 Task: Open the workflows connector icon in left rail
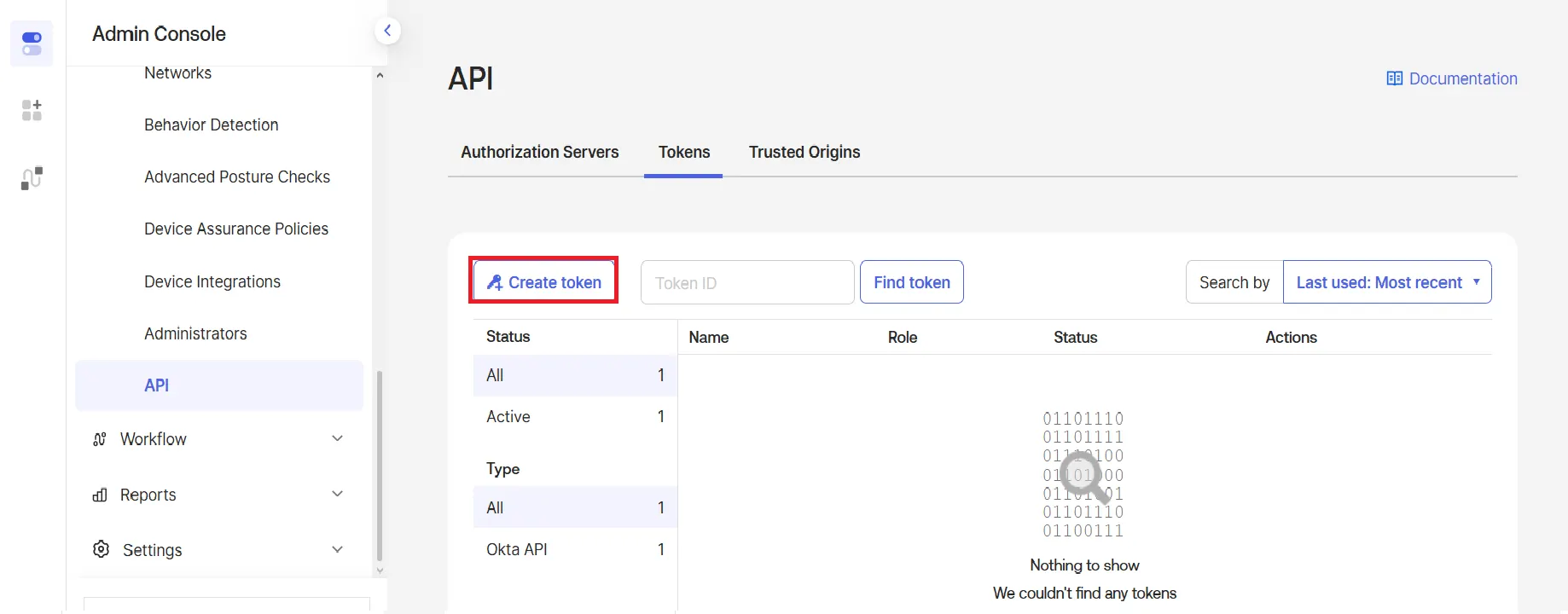tap(32, 178)
